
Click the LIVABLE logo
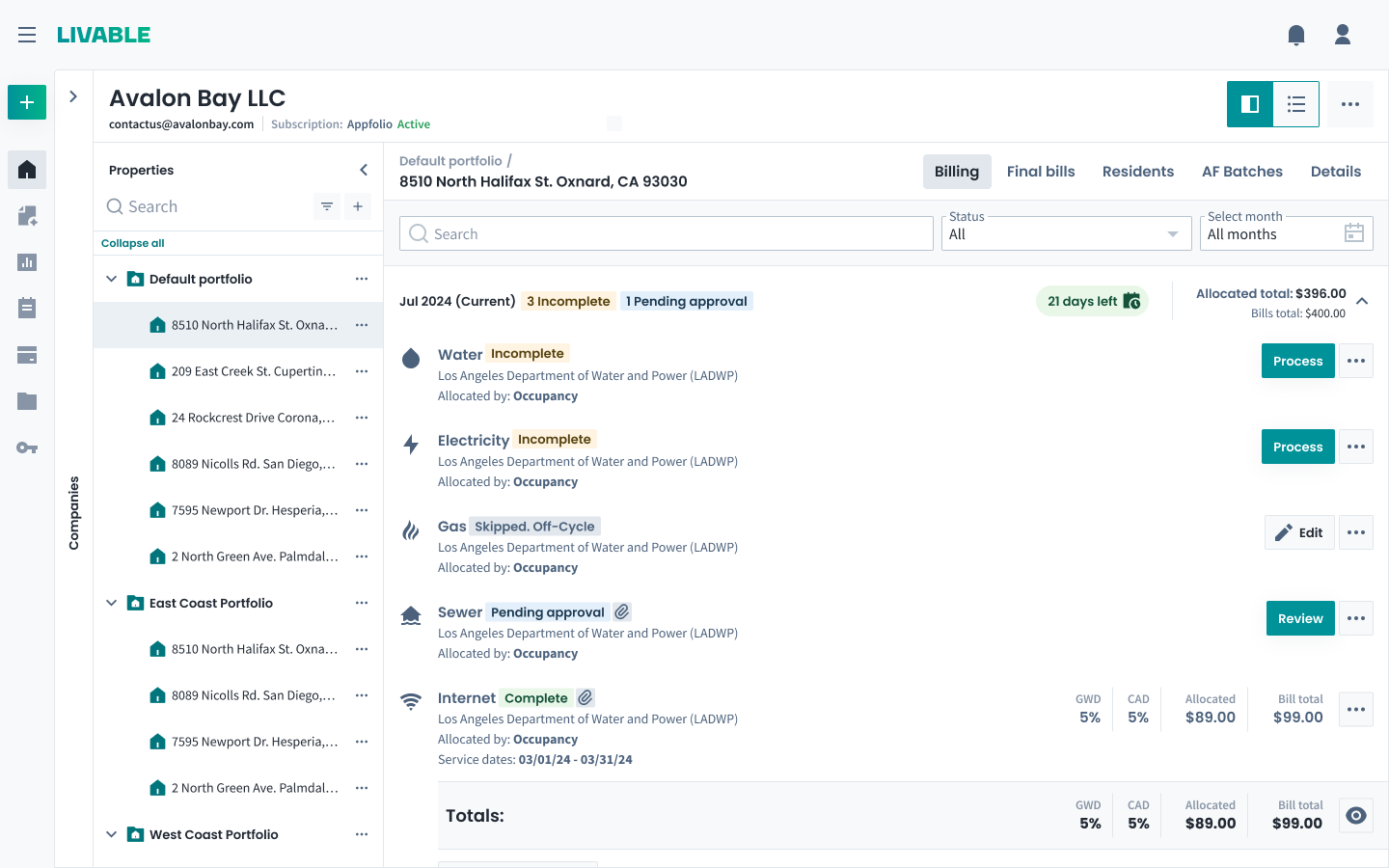tap(104, 35)
